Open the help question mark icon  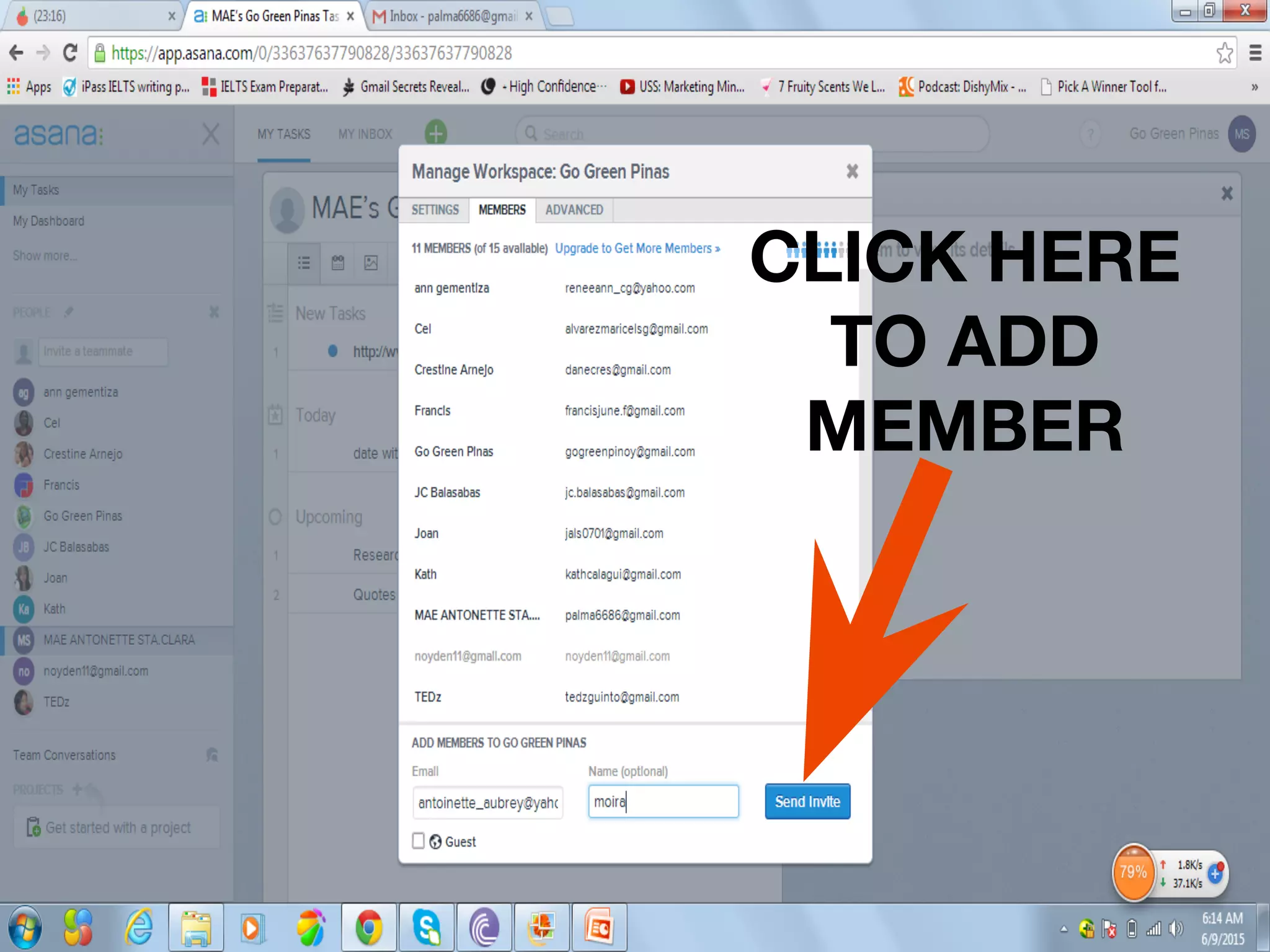1090,134
